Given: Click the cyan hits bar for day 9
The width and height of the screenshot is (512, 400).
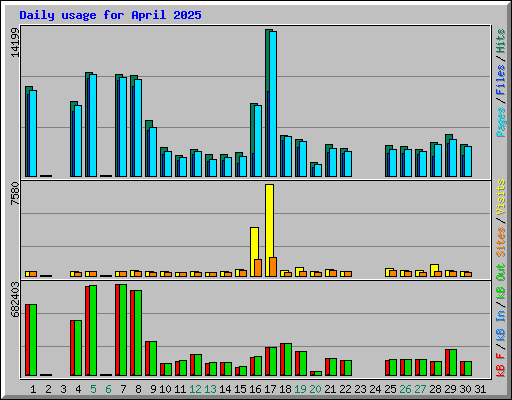Looking at the screenshot, I should point(153,152).
